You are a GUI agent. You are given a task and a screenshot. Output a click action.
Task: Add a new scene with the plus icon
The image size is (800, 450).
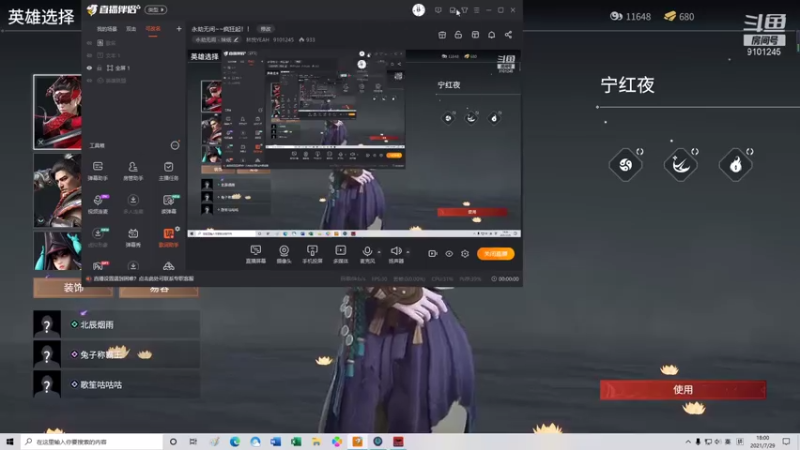pyautogui.click(x=179, y=29)
